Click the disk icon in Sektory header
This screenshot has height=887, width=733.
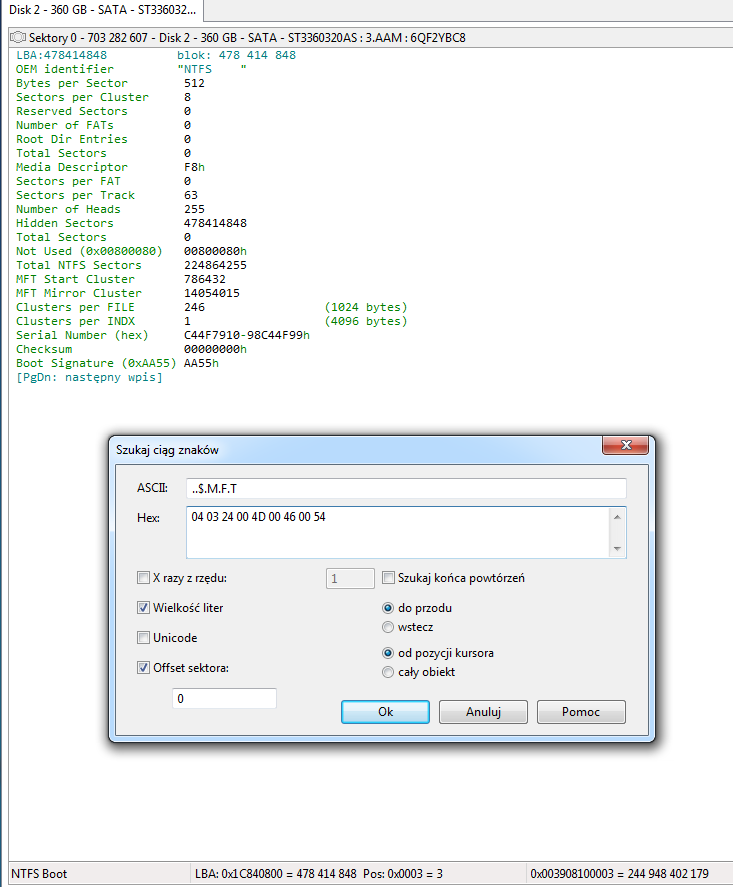18,37
